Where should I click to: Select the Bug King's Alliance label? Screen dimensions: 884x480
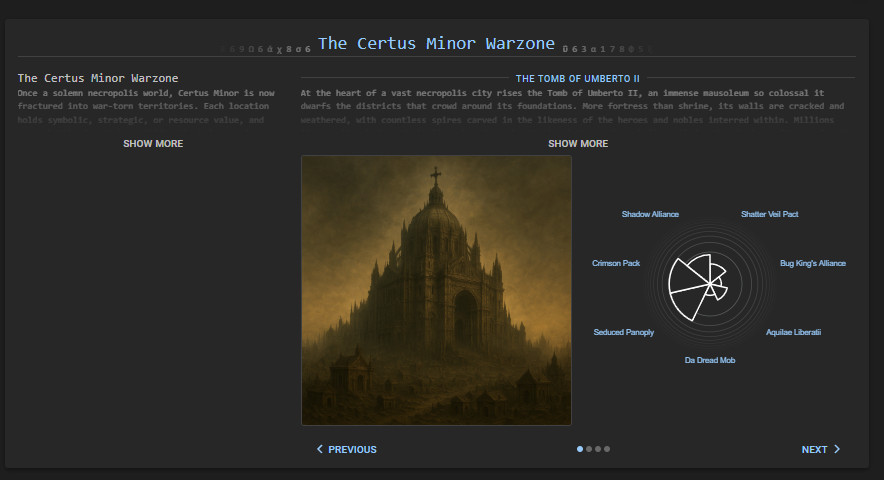click(812, 263)
